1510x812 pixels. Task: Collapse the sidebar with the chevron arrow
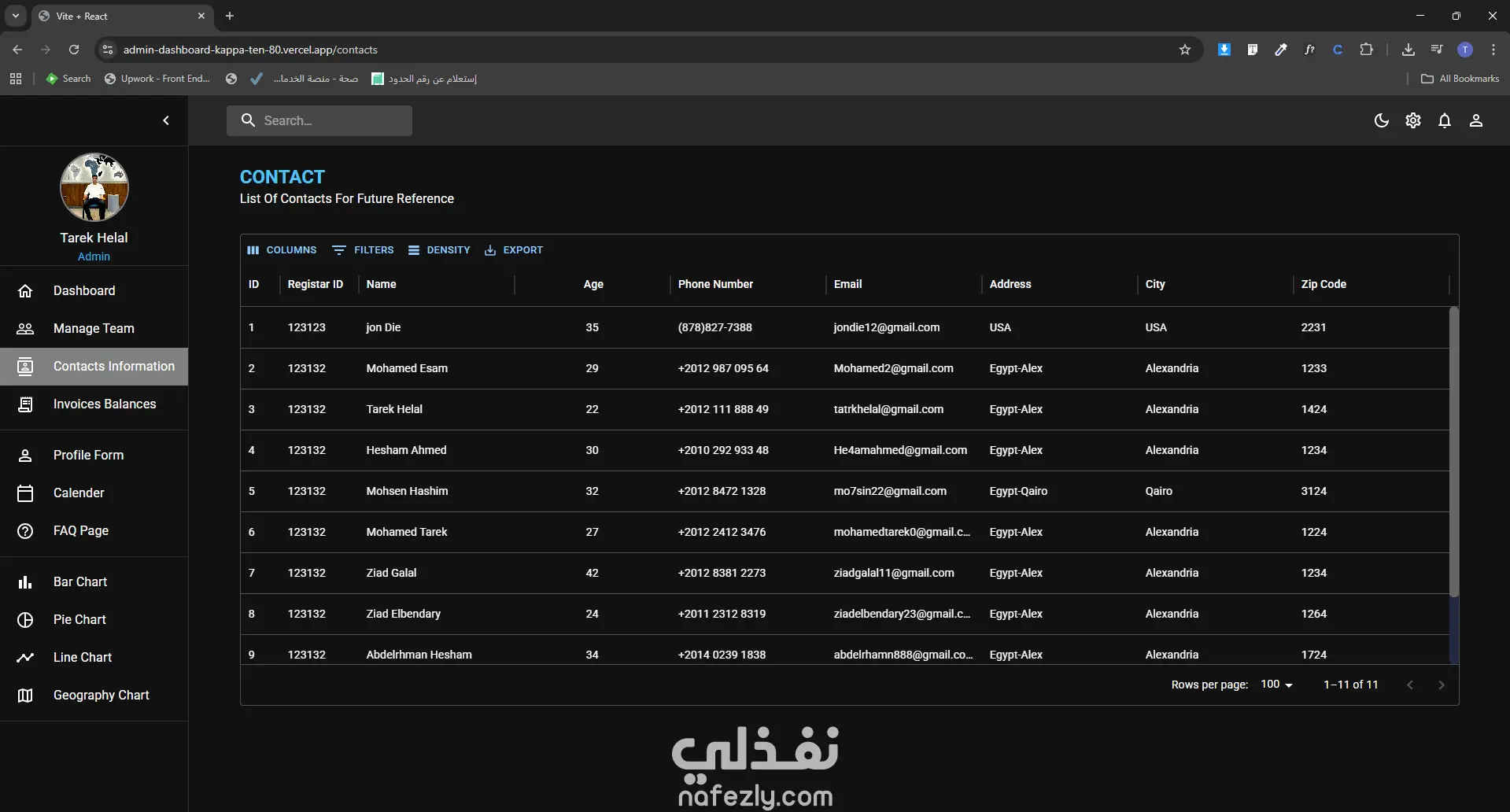[x=166, y=120]
